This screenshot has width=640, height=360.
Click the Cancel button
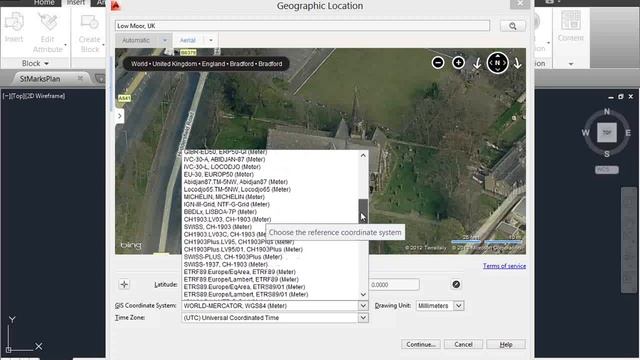[463, 344]
